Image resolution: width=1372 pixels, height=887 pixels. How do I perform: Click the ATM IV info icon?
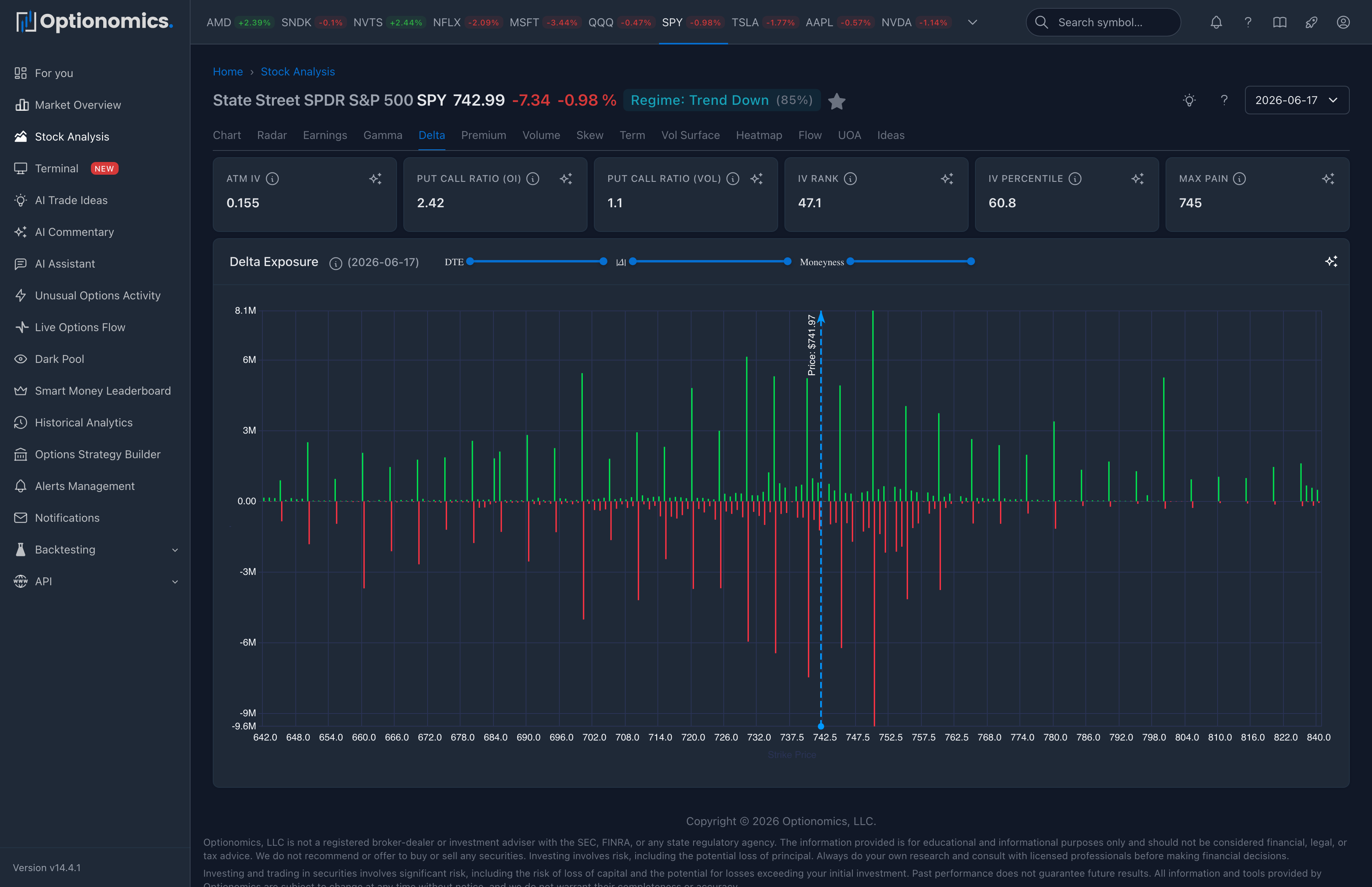(272, 179)
